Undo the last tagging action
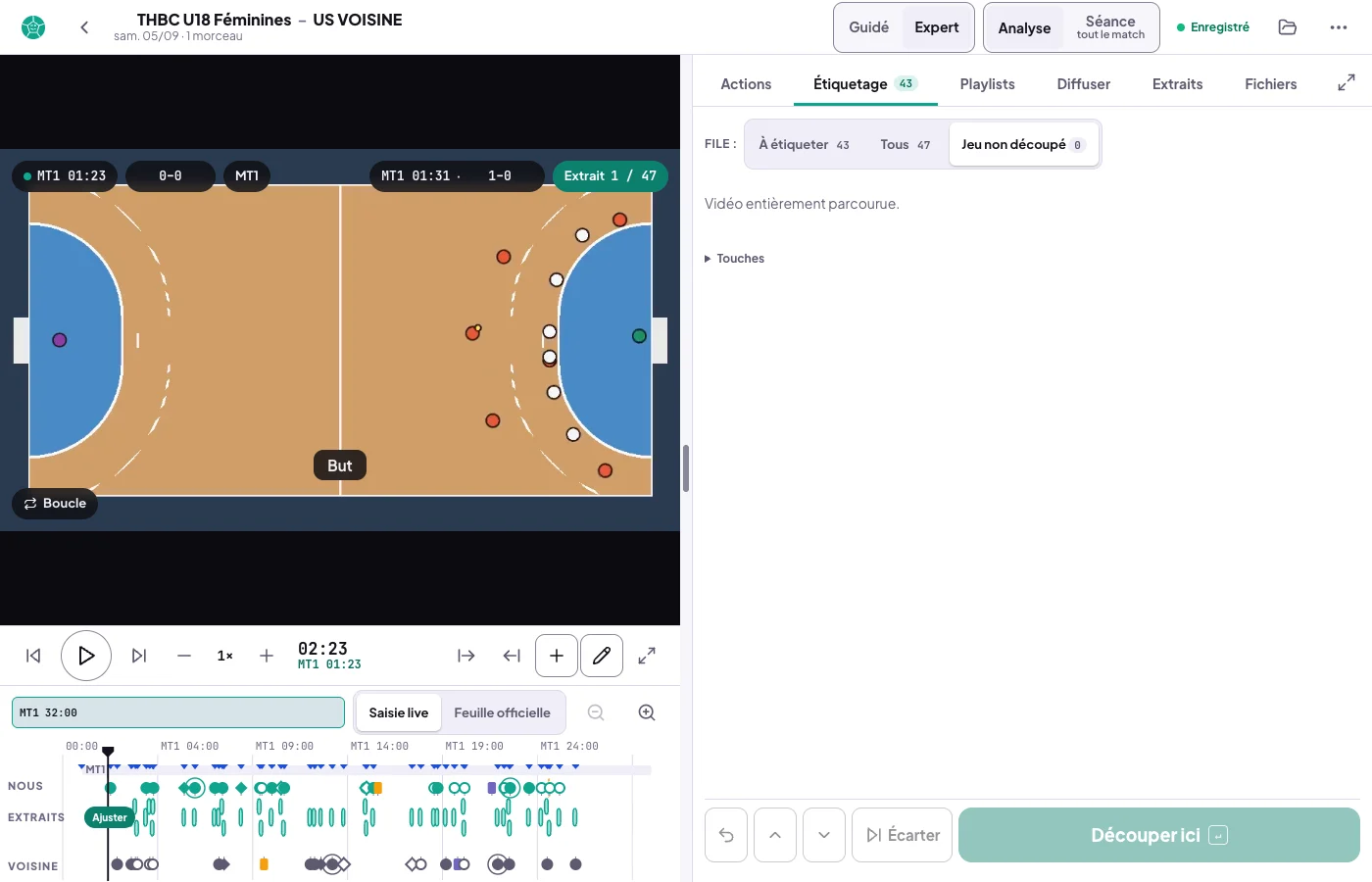The image size is (1372, 882). point(726,835)
